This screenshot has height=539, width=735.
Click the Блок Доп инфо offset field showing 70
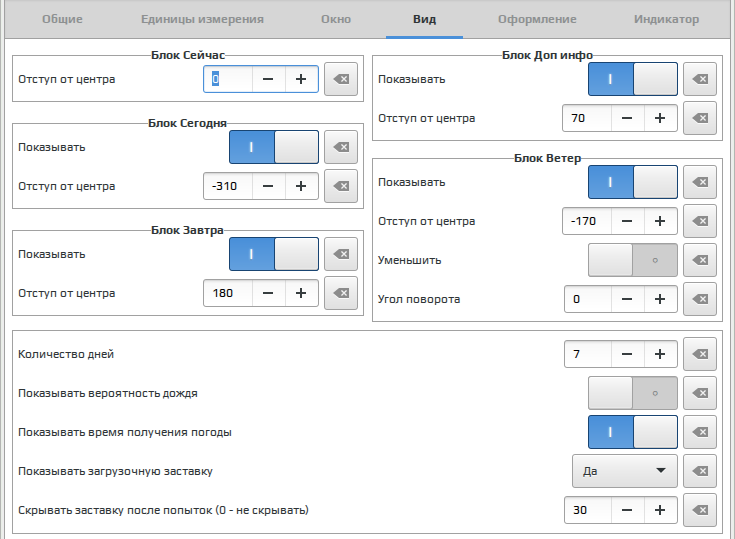pyautogui.click(x=587, y=118)
